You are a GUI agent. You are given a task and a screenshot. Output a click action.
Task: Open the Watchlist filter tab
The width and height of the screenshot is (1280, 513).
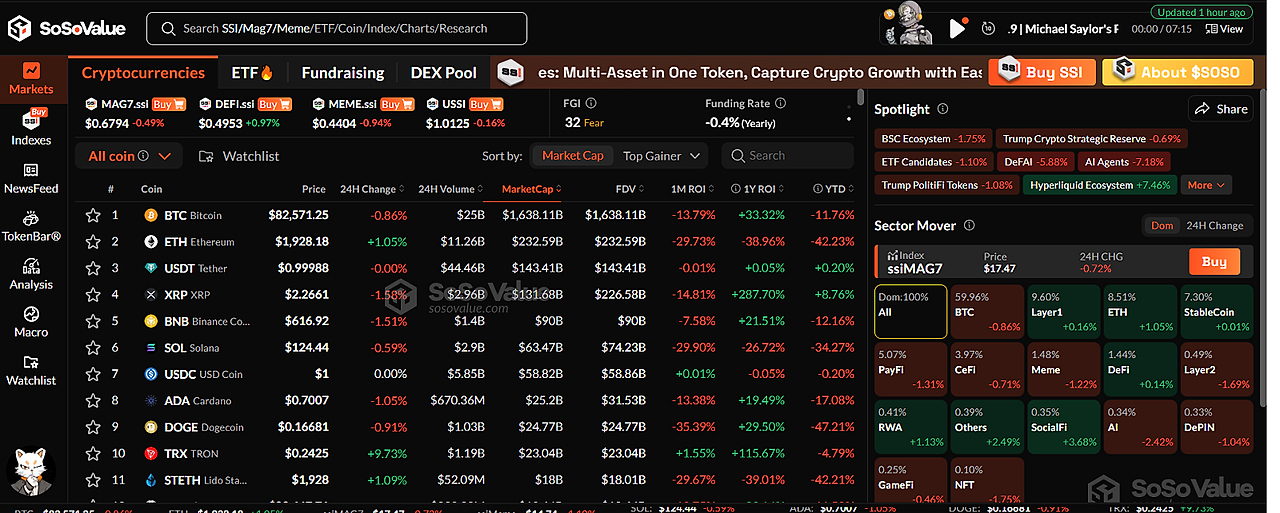[239, 156]
